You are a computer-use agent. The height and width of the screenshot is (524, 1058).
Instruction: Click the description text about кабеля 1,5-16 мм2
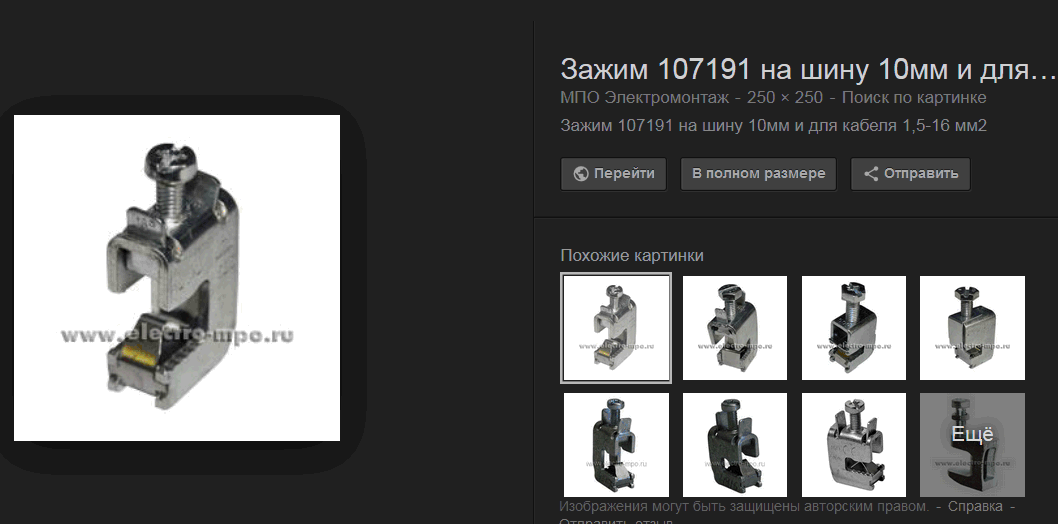773,125
